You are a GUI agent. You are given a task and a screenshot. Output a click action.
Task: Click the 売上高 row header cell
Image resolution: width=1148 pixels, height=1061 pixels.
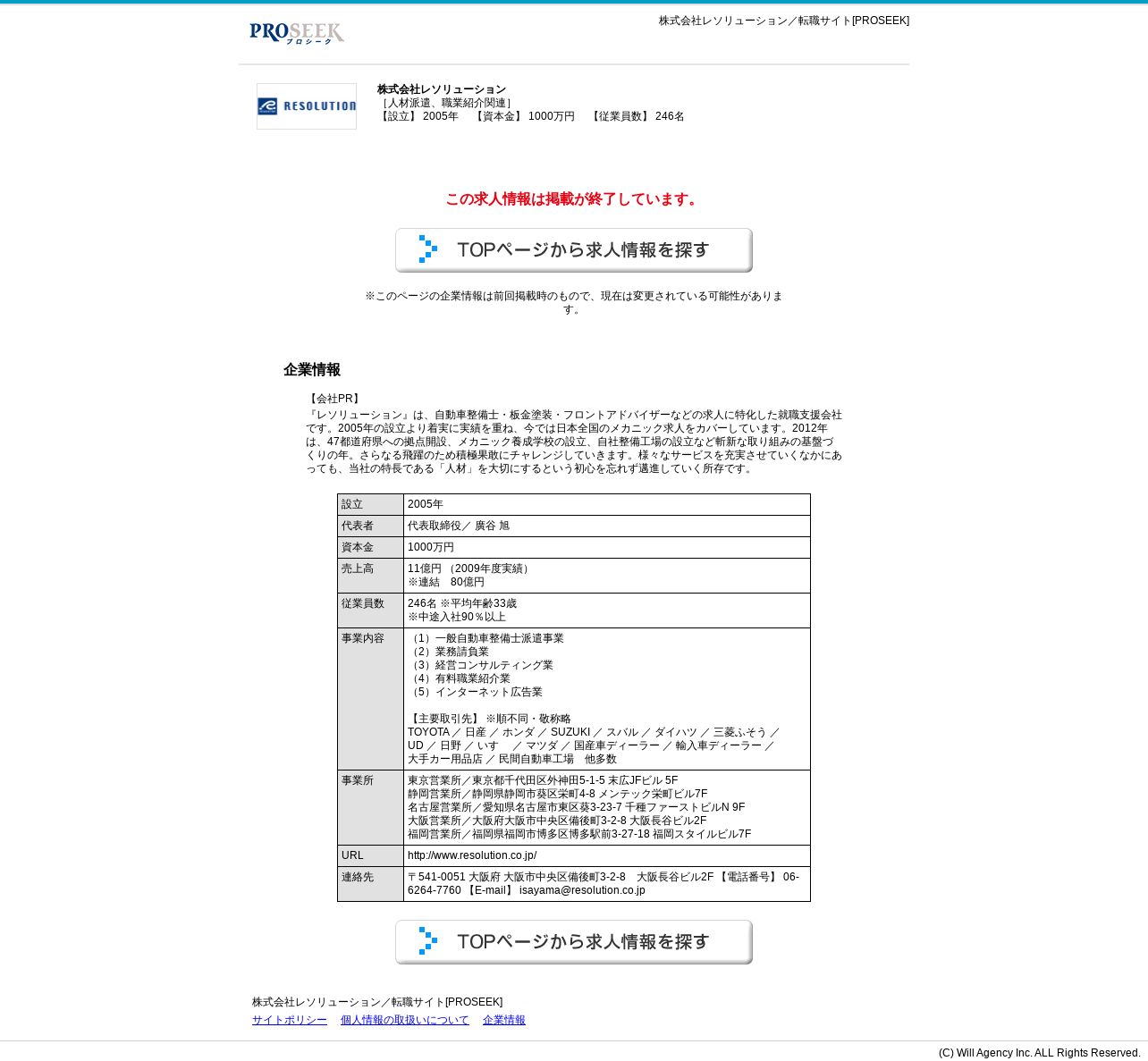point(370,576)
